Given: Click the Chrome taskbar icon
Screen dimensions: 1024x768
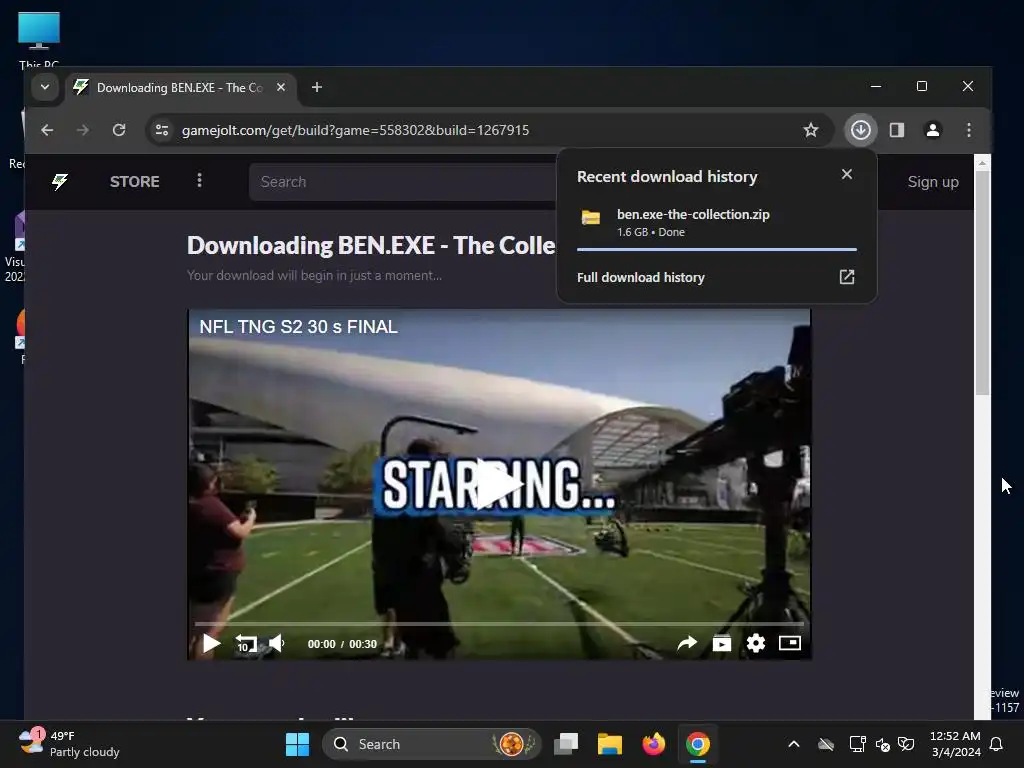Looking at the screenshot, I should coord(697,744).
